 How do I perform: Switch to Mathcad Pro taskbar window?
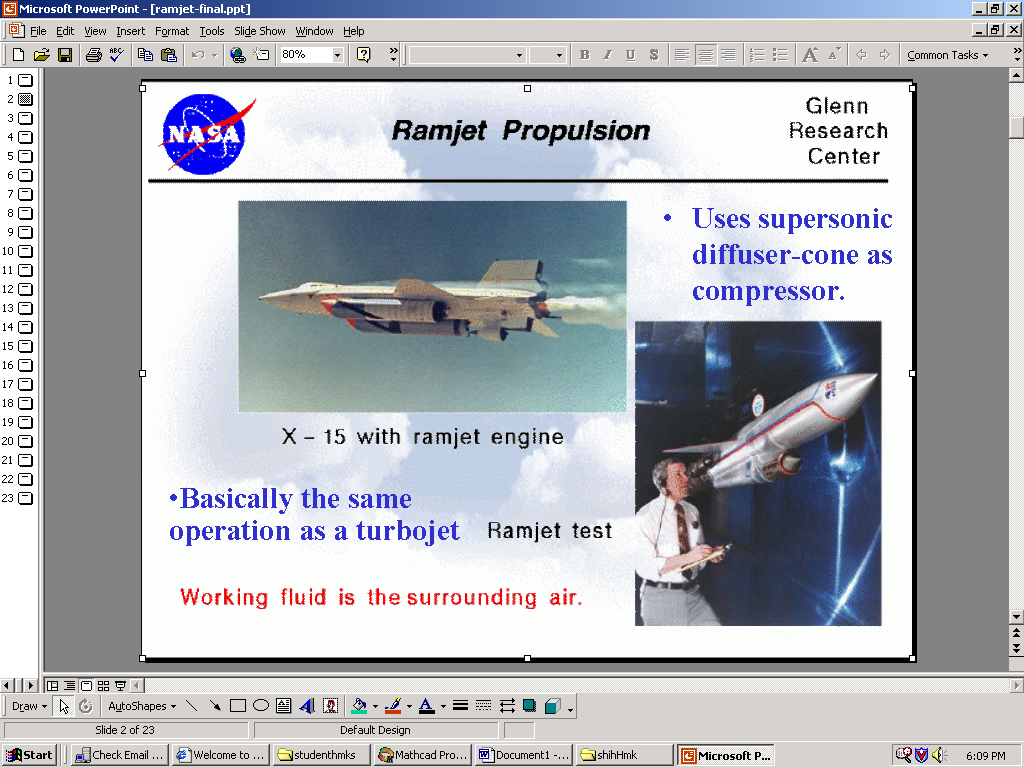(423, 755)
